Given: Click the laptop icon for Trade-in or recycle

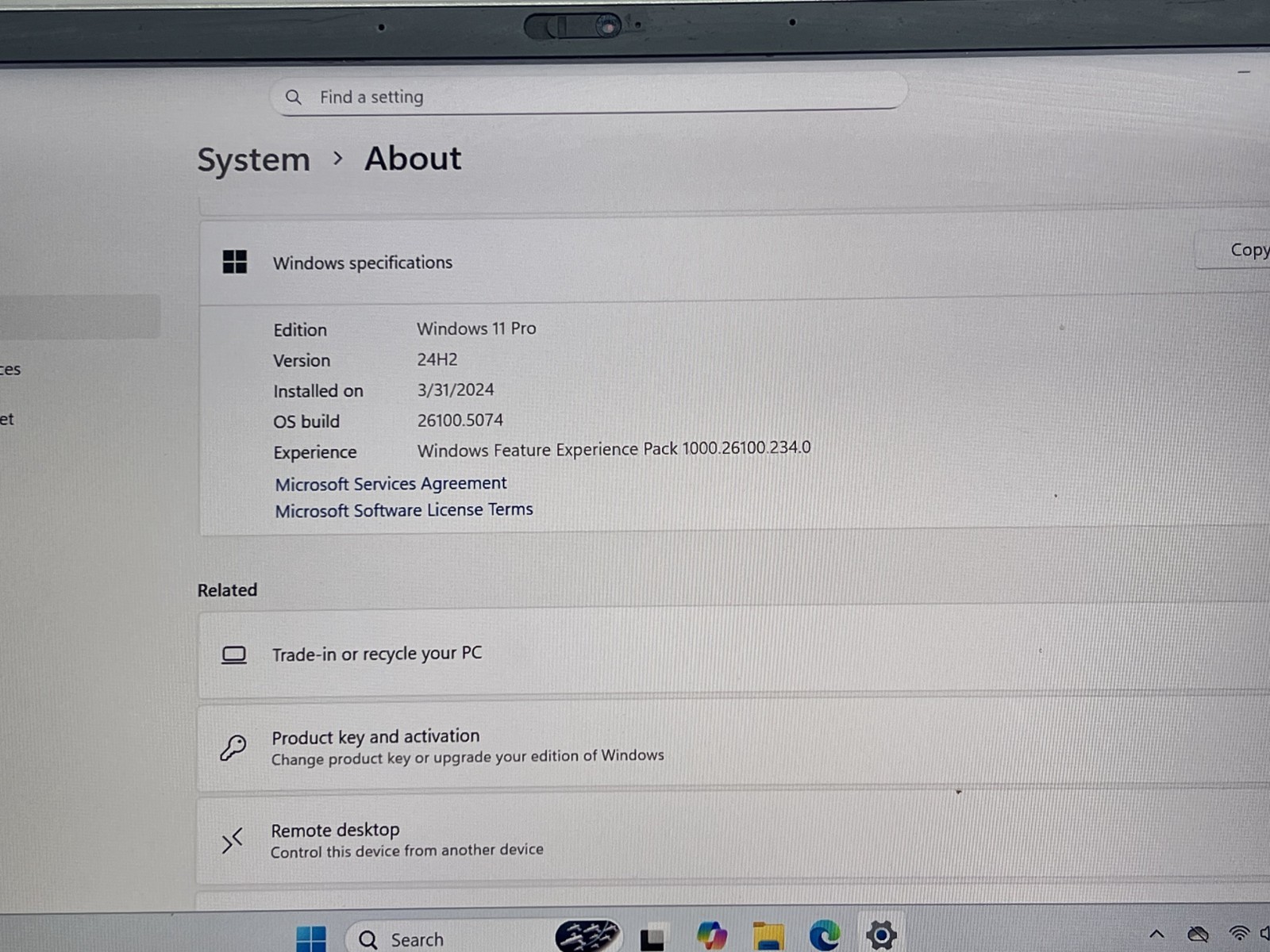Looking at the screenshot, I should click(x=233, y=655).
